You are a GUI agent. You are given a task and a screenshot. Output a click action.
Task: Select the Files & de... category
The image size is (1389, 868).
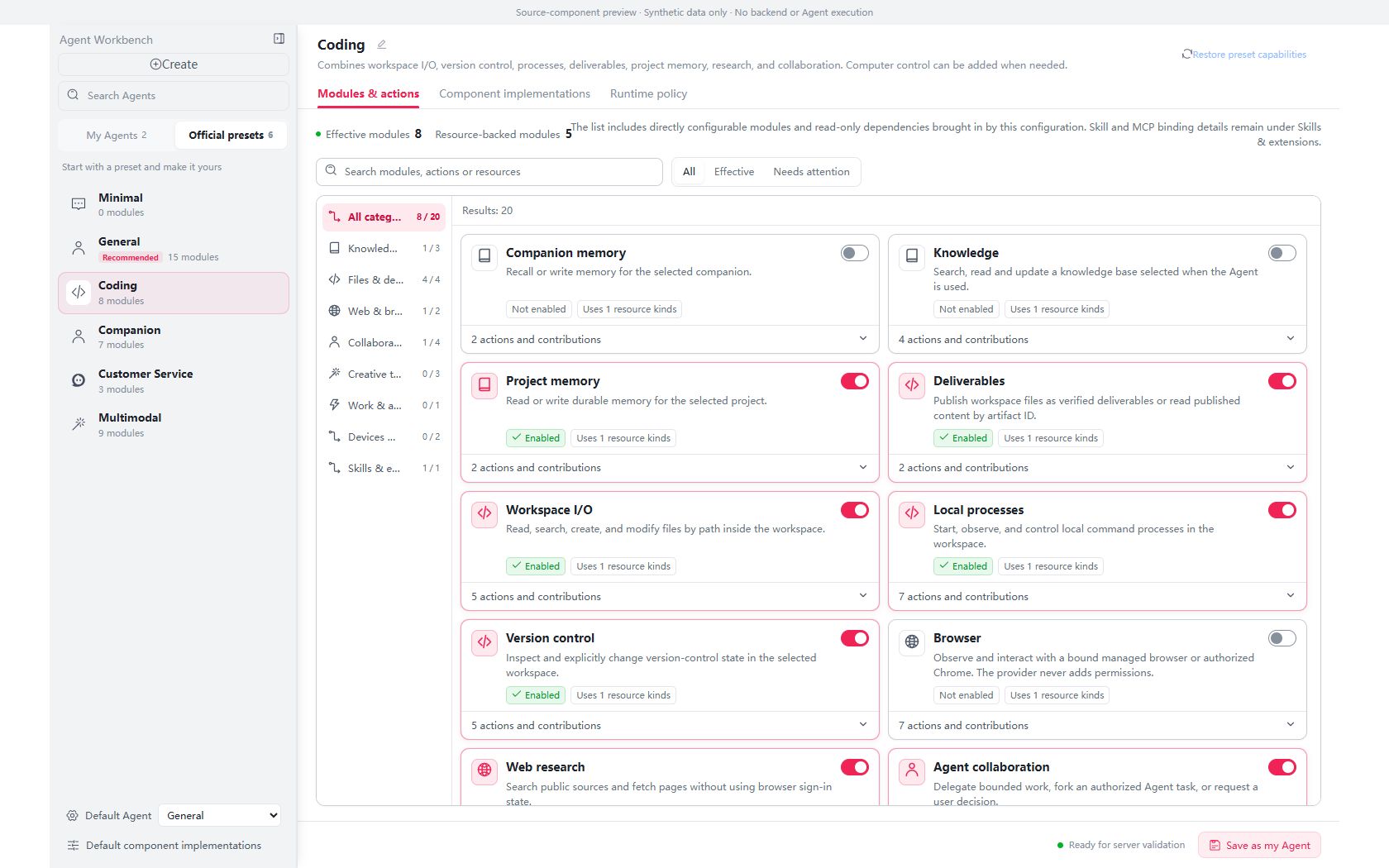(384, 279)
